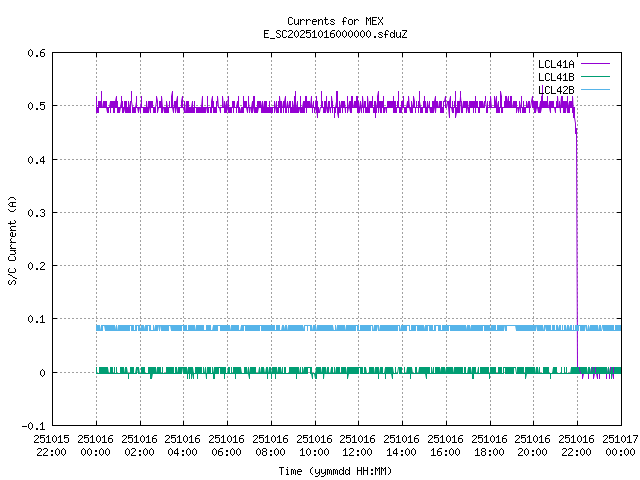
Task: Pick the LCL42B legend label
Action: click(x=555, y=90)
